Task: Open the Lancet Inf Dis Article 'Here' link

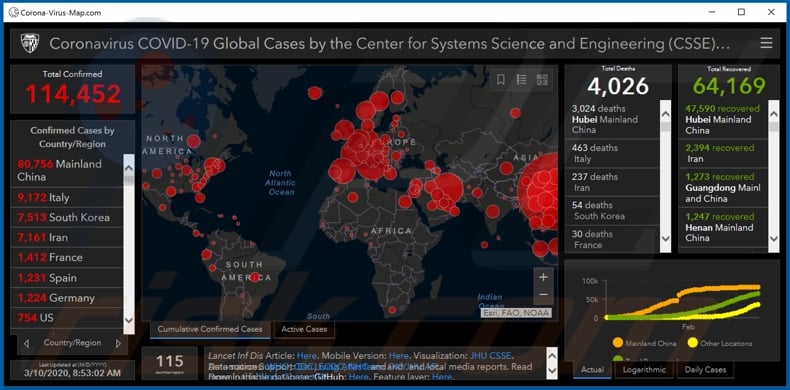Action: pos(306,356)
